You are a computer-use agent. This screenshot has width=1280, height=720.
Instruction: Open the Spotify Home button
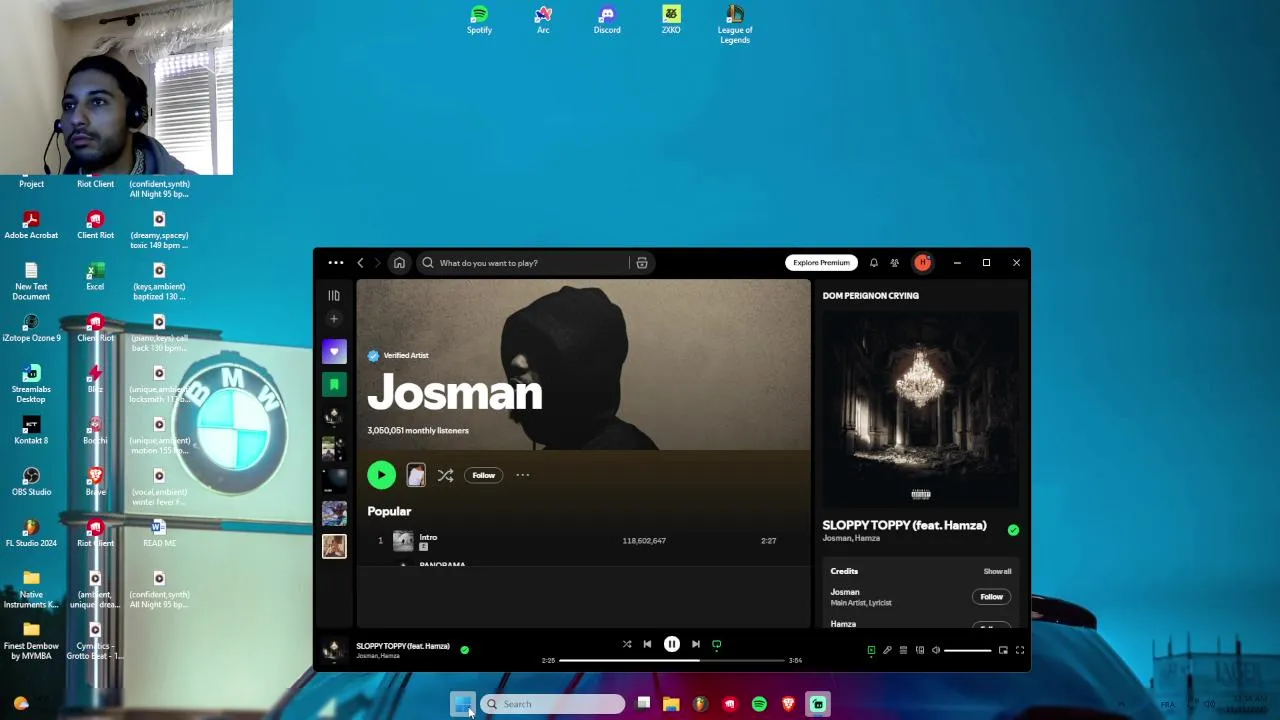(x=399, y=263)
